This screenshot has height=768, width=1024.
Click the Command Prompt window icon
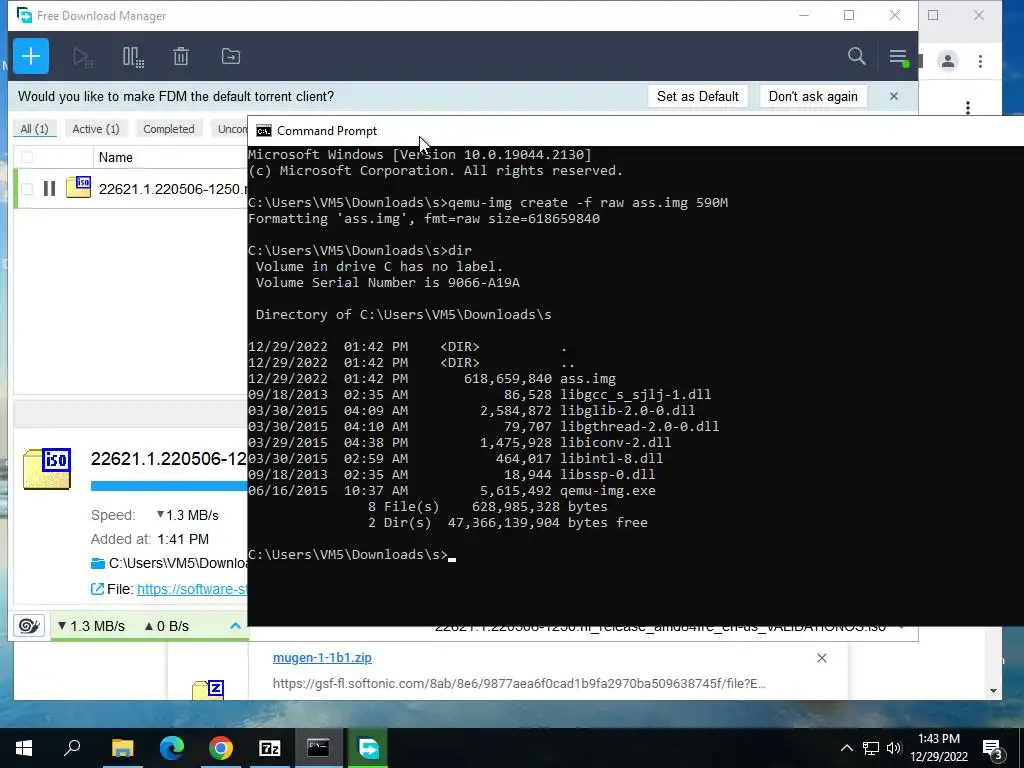pyautogui.click(x=264, y=131)
